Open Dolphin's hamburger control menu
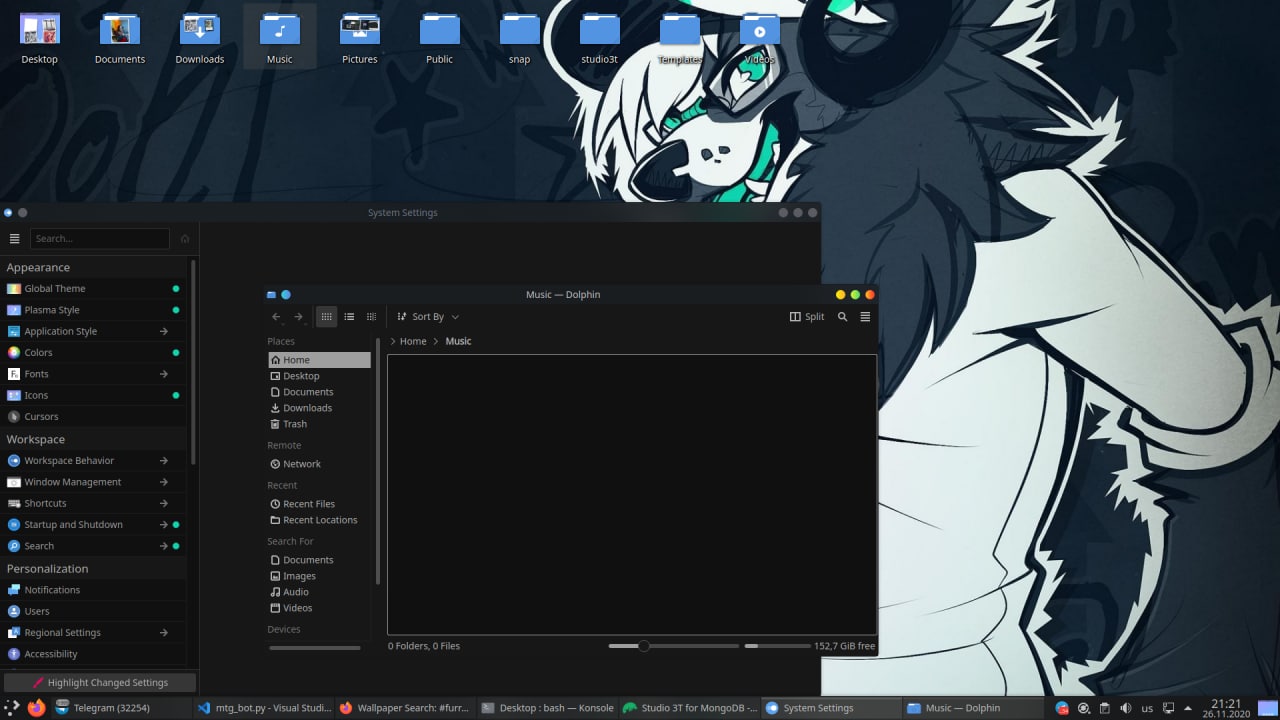 (x=865, y=317)
